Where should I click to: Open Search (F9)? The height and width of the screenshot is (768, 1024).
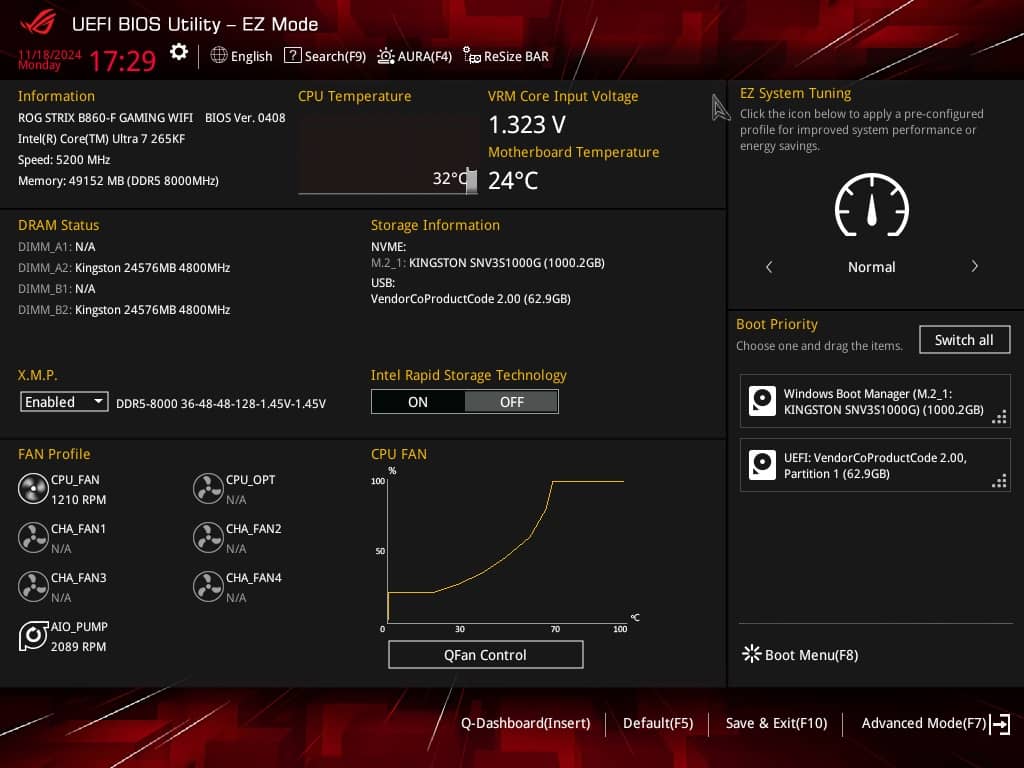coord(325,56)
